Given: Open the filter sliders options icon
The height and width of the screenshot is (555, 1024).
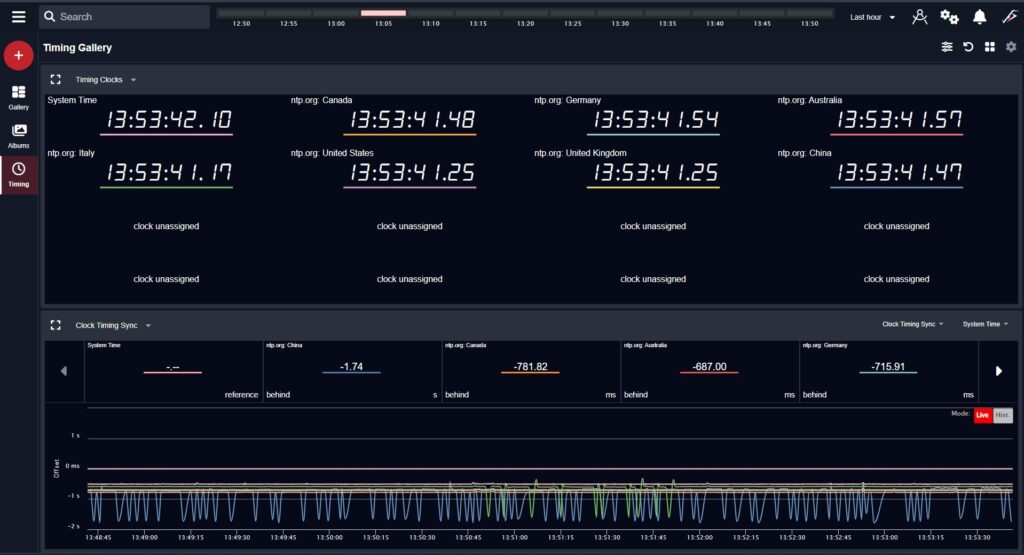Looking at the screenshot, I should 947,47.
